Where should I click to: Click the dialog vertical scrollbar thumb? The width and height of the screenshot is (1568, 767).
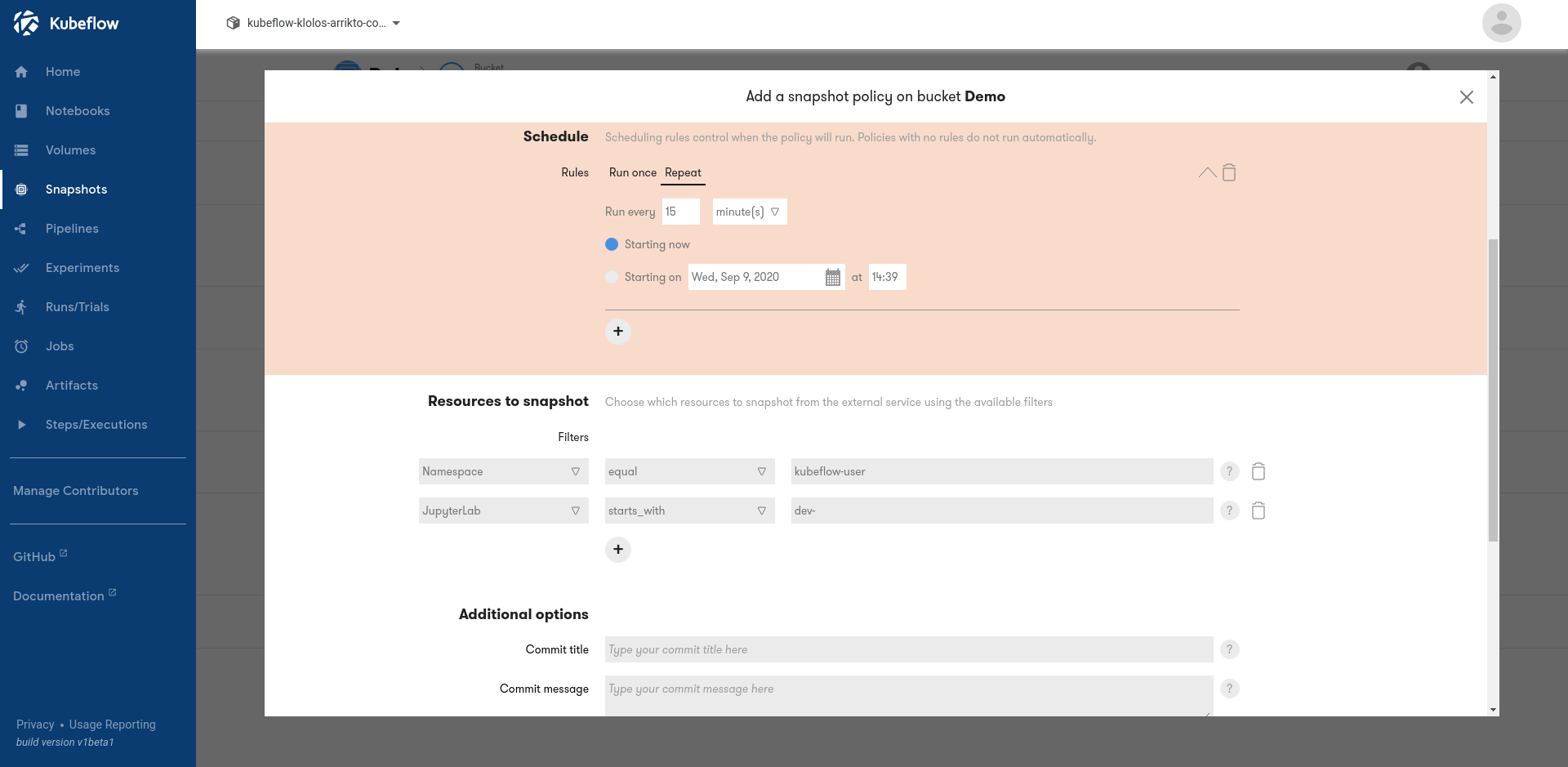pyautogui.click(x=1493, y=390)
